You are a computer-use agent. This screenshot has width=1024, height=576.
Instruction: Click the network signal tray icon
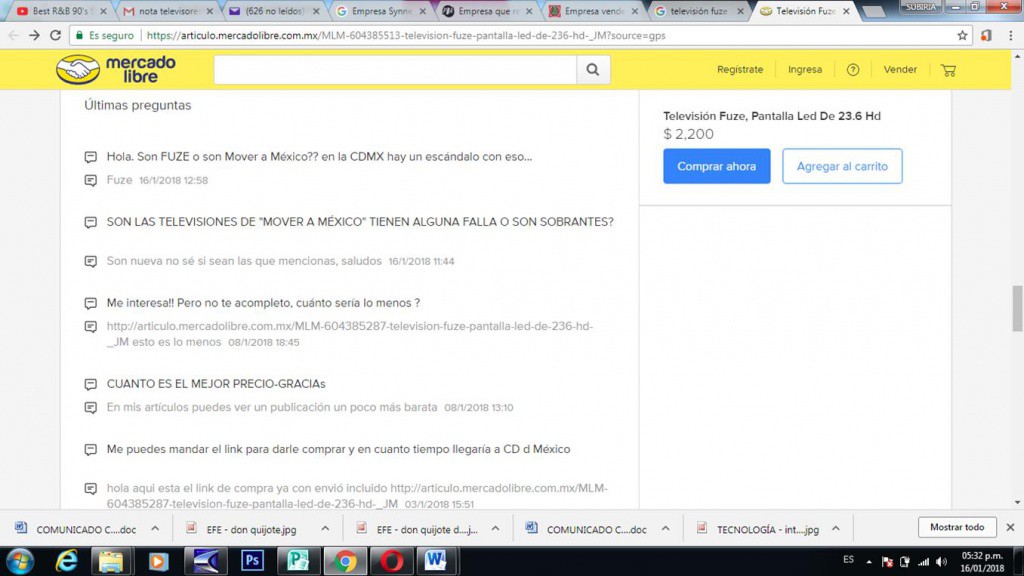[x=923, y=562]
